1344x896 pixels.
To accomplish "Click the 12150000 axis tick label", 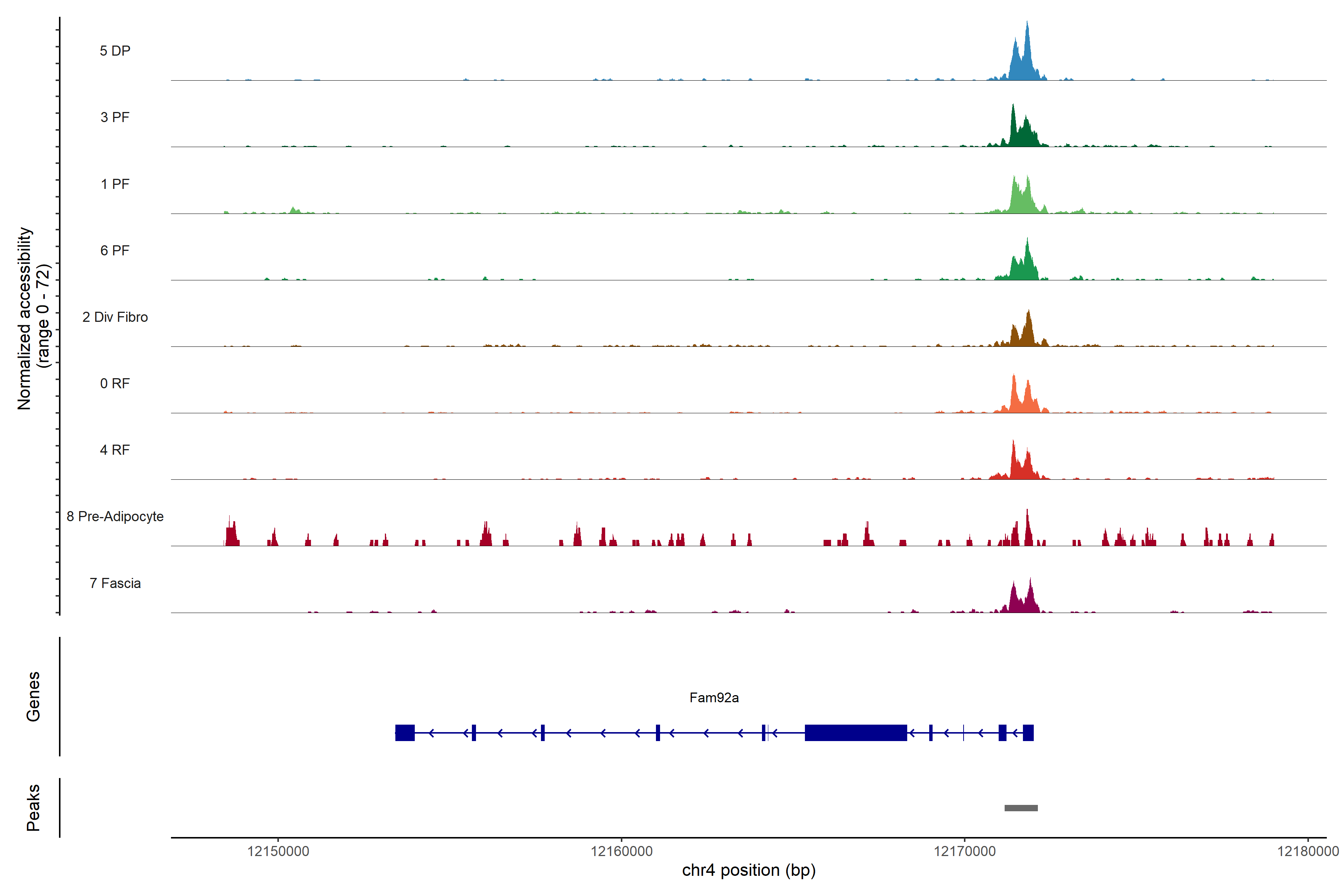I will (278, 852).
